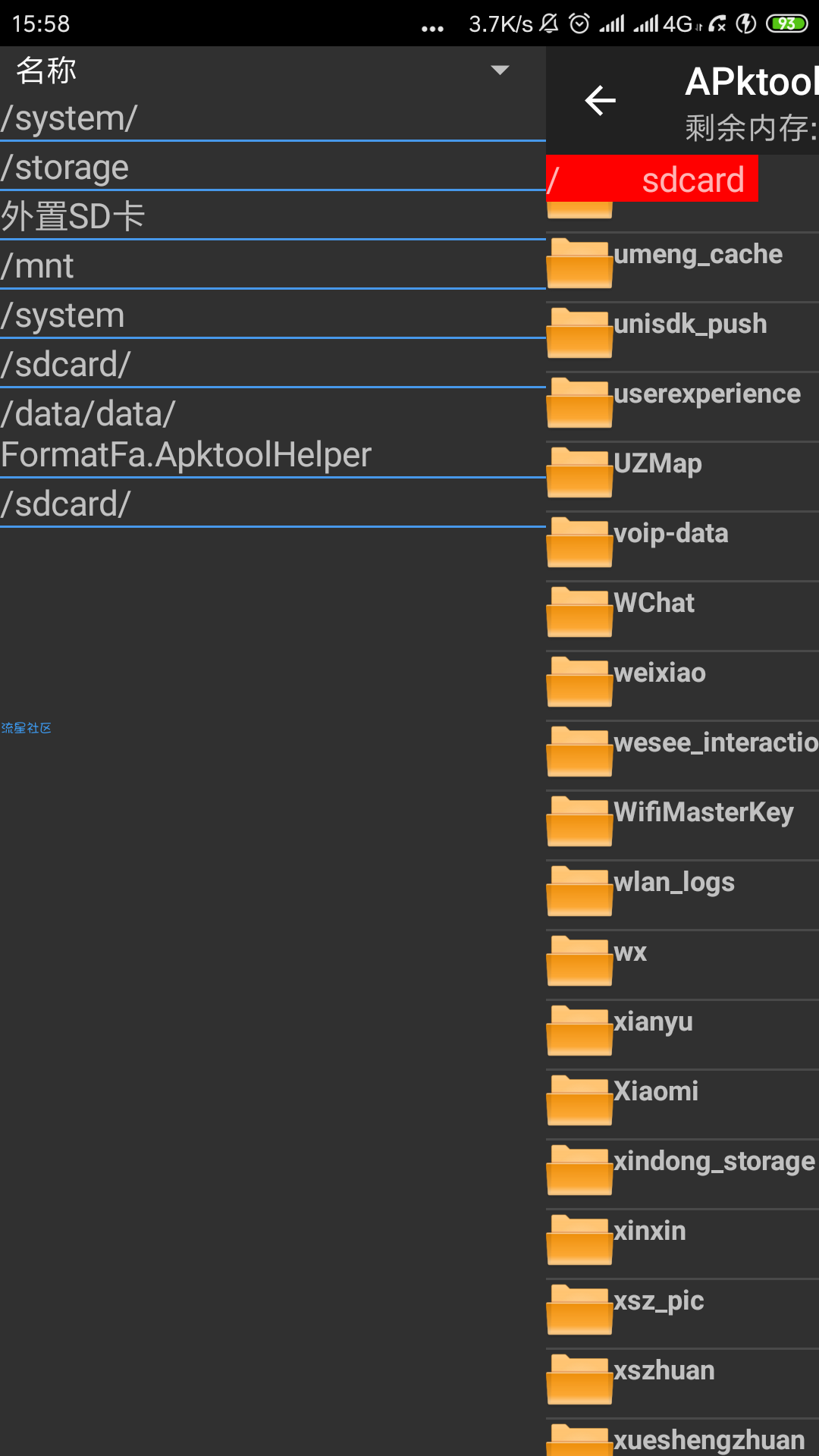Viewport: 819px width, 1456px height.
Task: Open the xsz_pic folder icon
Action: coord(579,1310)
